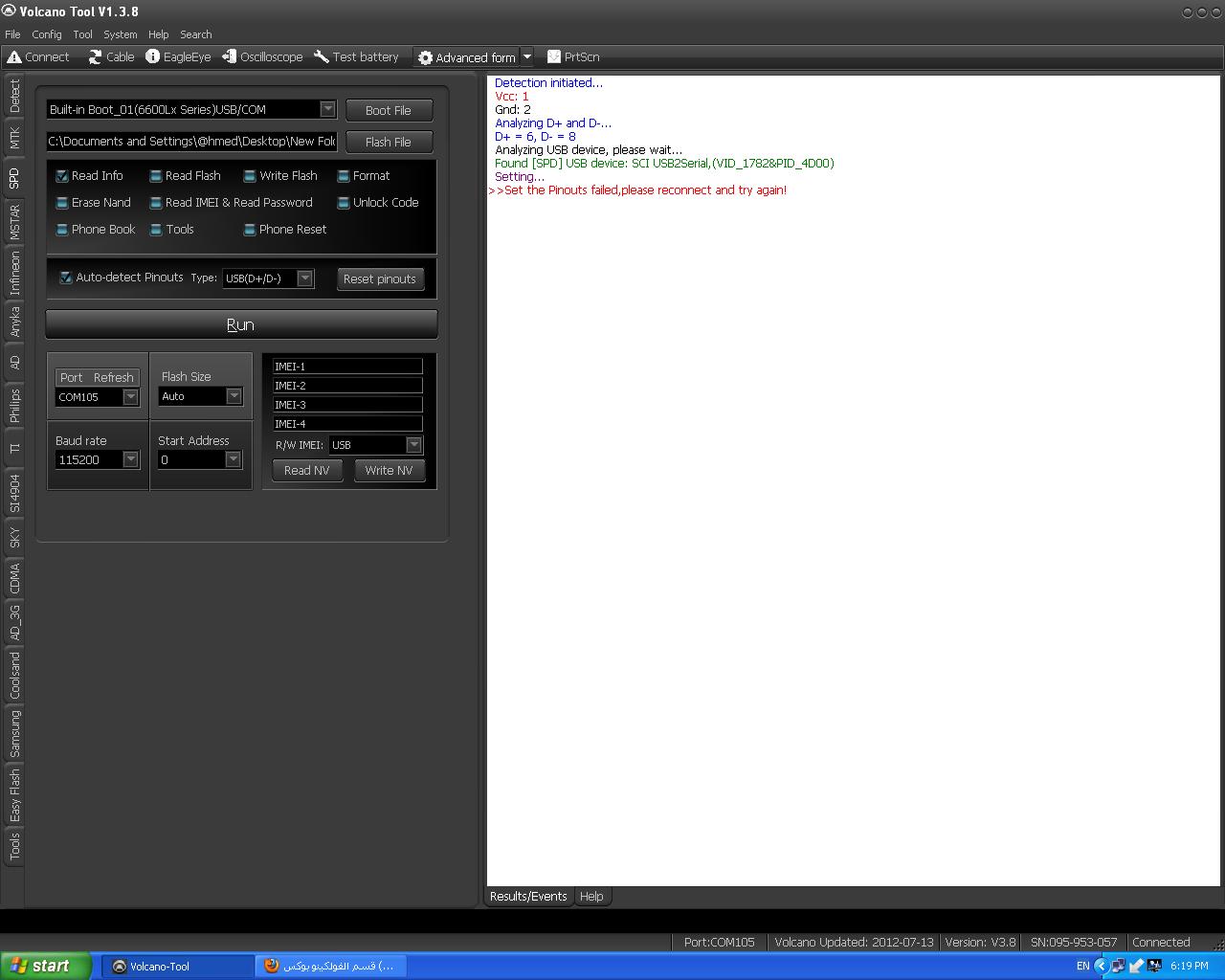Click the IMEI-3 input field
Viewport: 1225px width, 980px height.
point(347,405)
